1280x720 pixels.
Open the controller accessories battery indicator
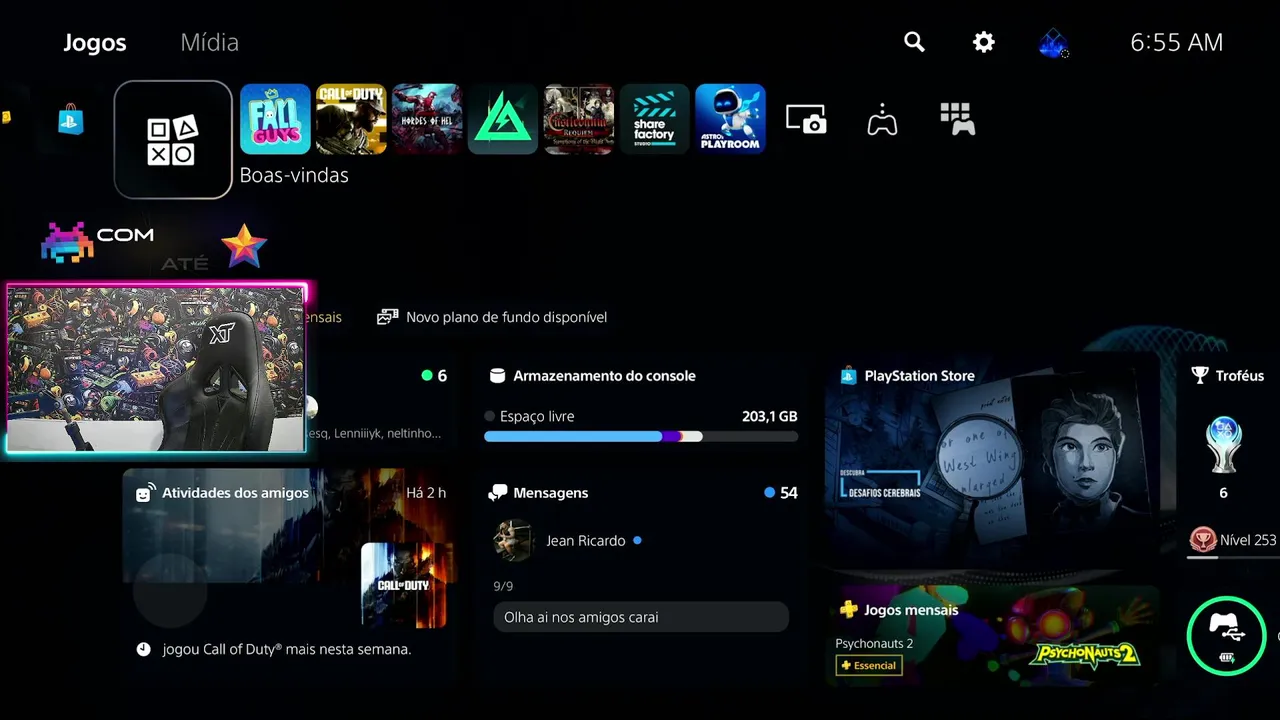(x=1226, y=635)
